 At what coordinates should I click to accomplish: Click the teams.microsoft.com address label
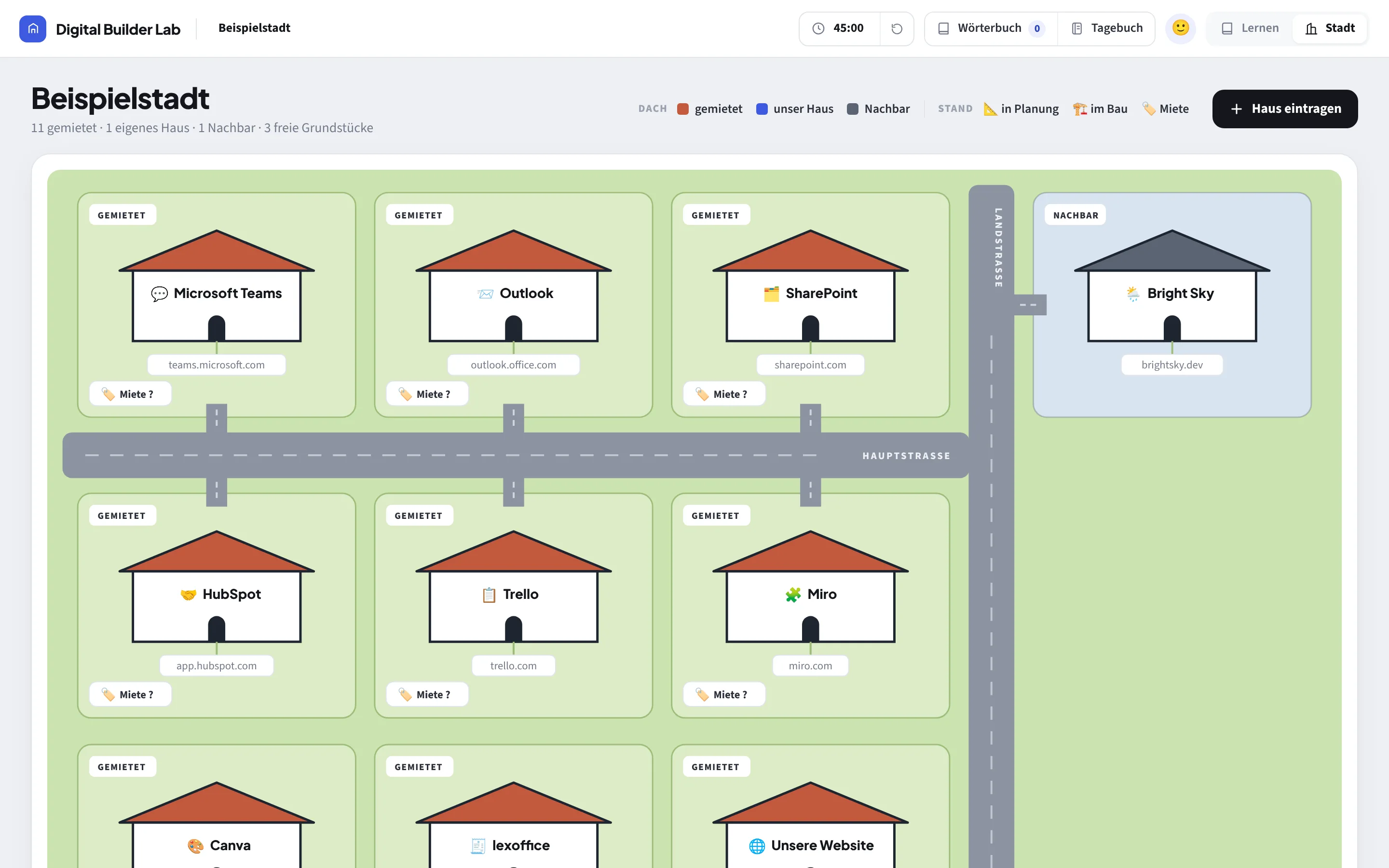click(x=217, y=365)
